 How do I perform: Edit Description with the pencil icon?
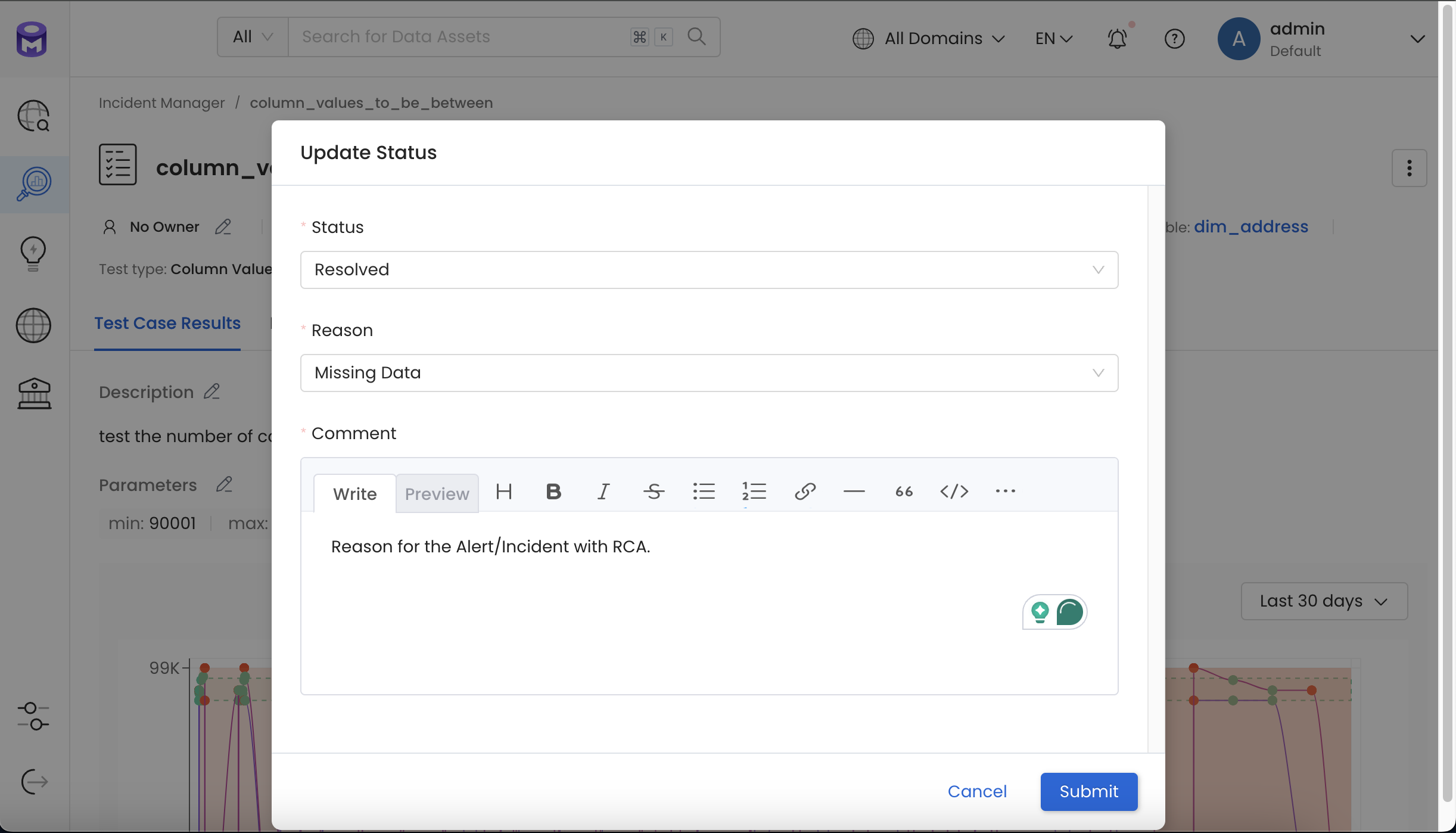[212, 391]
